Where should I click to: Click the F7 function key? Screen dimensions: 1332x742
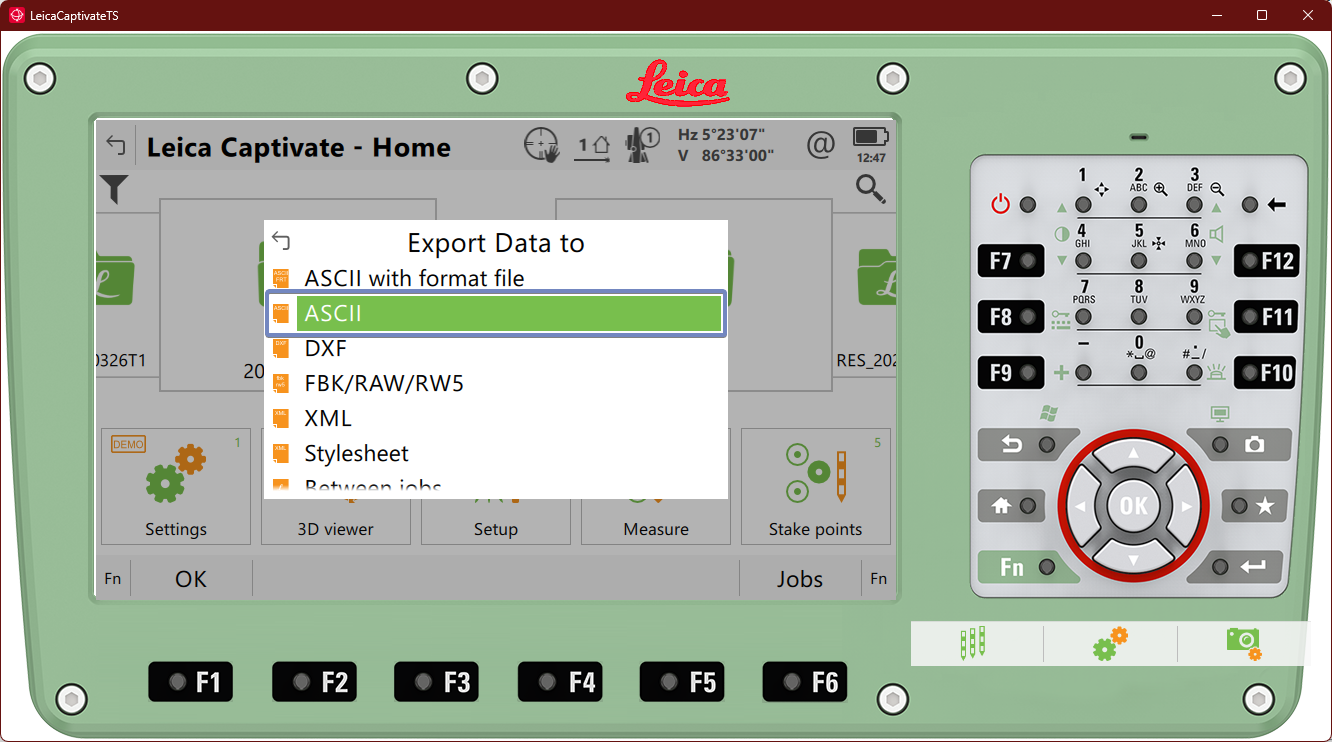tap(1011, 261)
